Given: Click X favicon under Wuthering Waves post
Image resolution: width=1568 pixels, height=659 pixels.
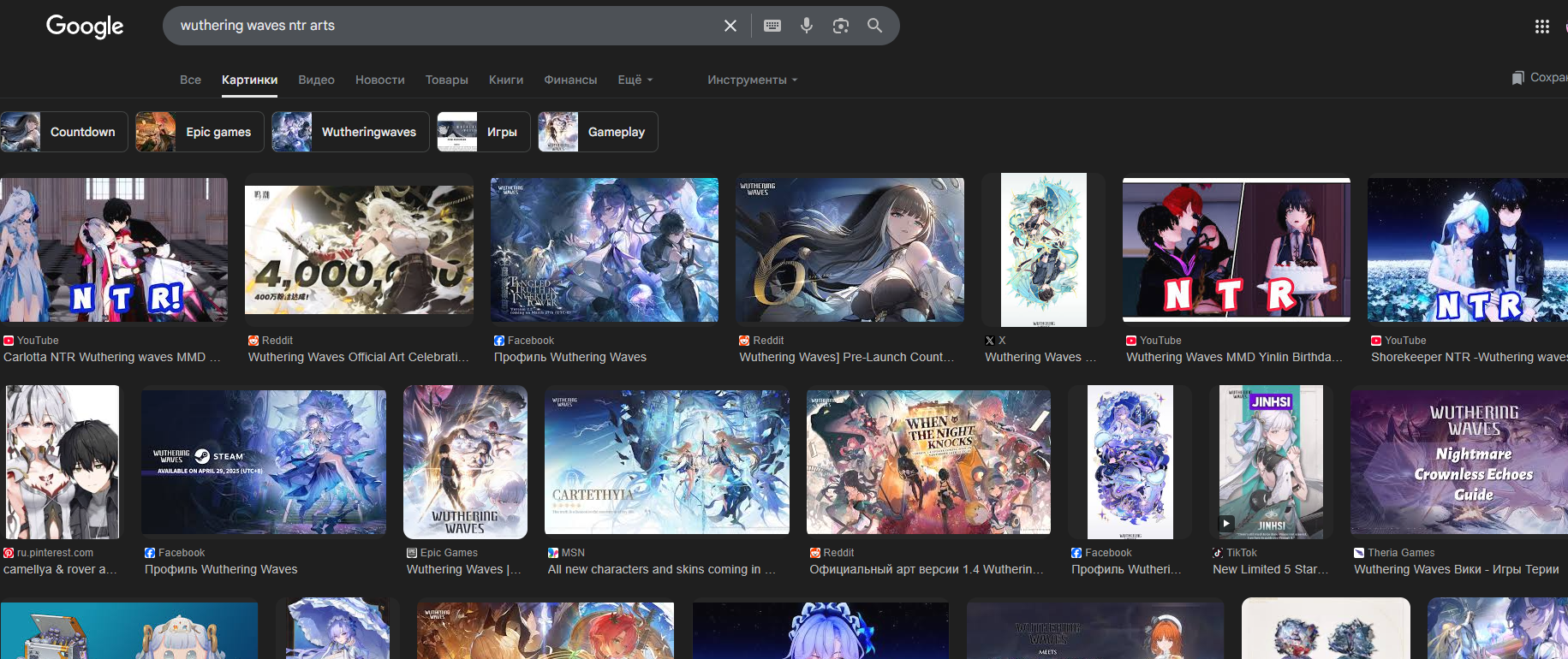Looking at the screenshot, I should point(990,341).
